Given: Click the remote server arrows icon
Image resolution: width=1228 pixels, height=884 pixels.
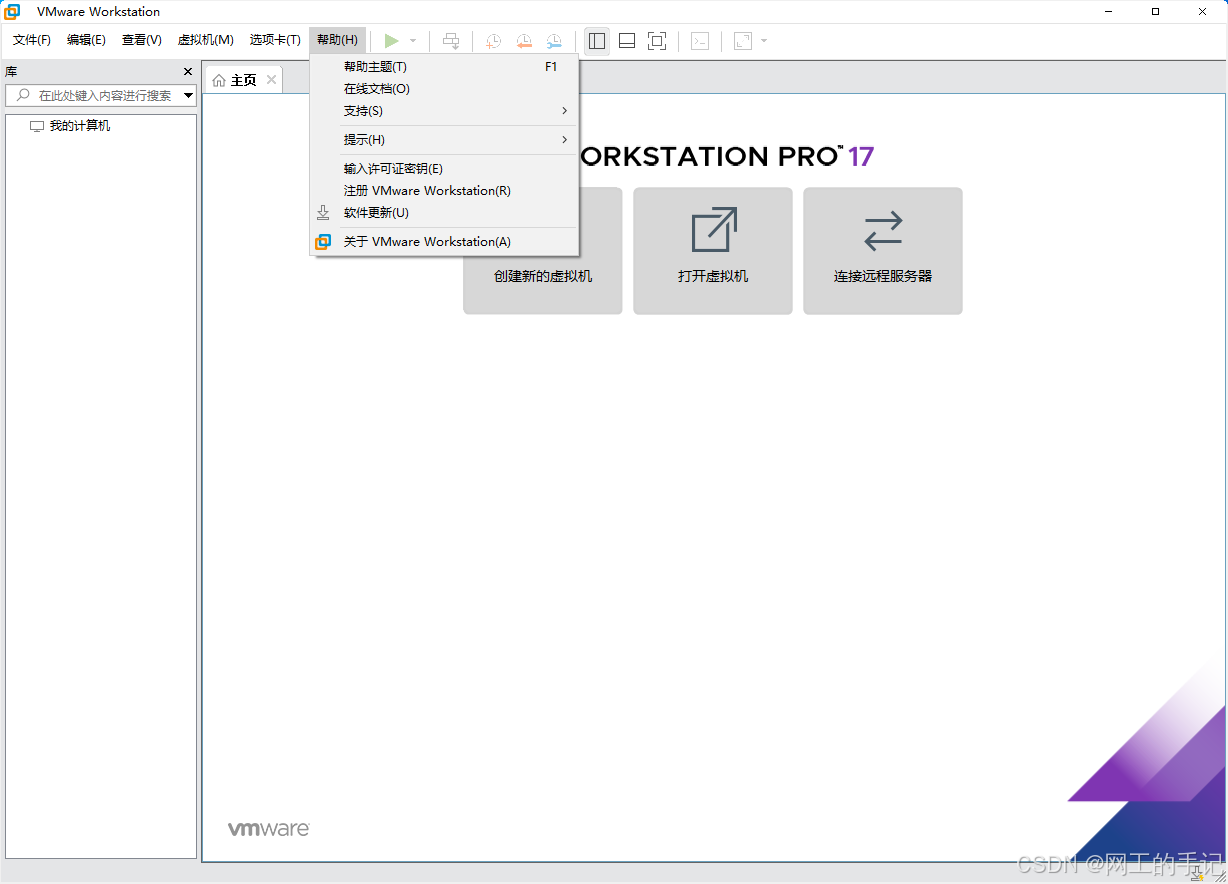Looking at the screenshot, I should pos(883,230).
